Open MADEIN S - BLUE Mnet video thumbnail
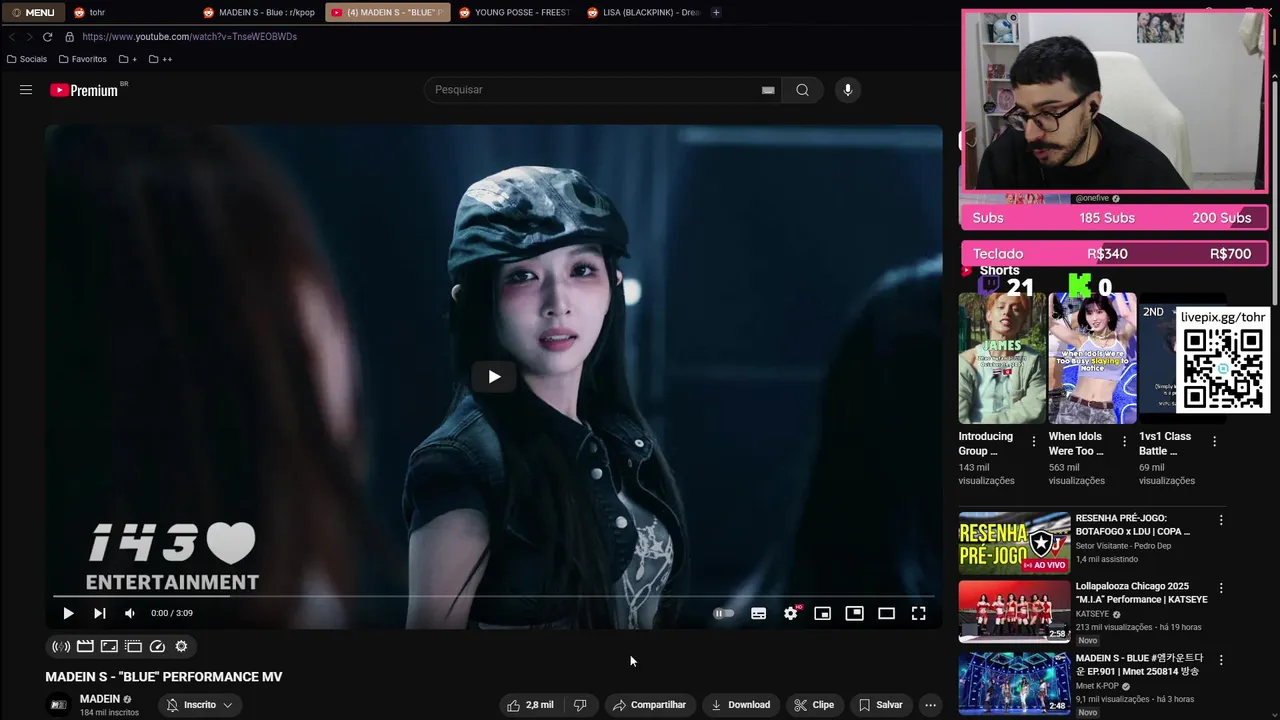 1014,684
